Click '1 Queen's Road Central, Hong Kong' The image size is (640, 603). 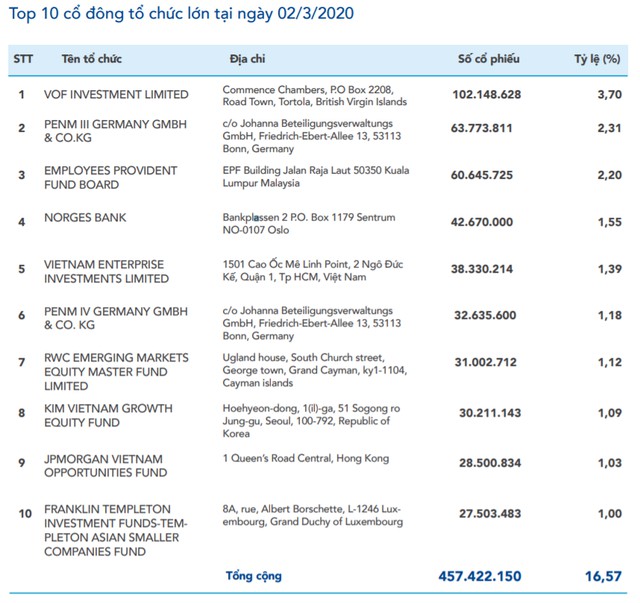pyautogui.click(x=306, y=458)
